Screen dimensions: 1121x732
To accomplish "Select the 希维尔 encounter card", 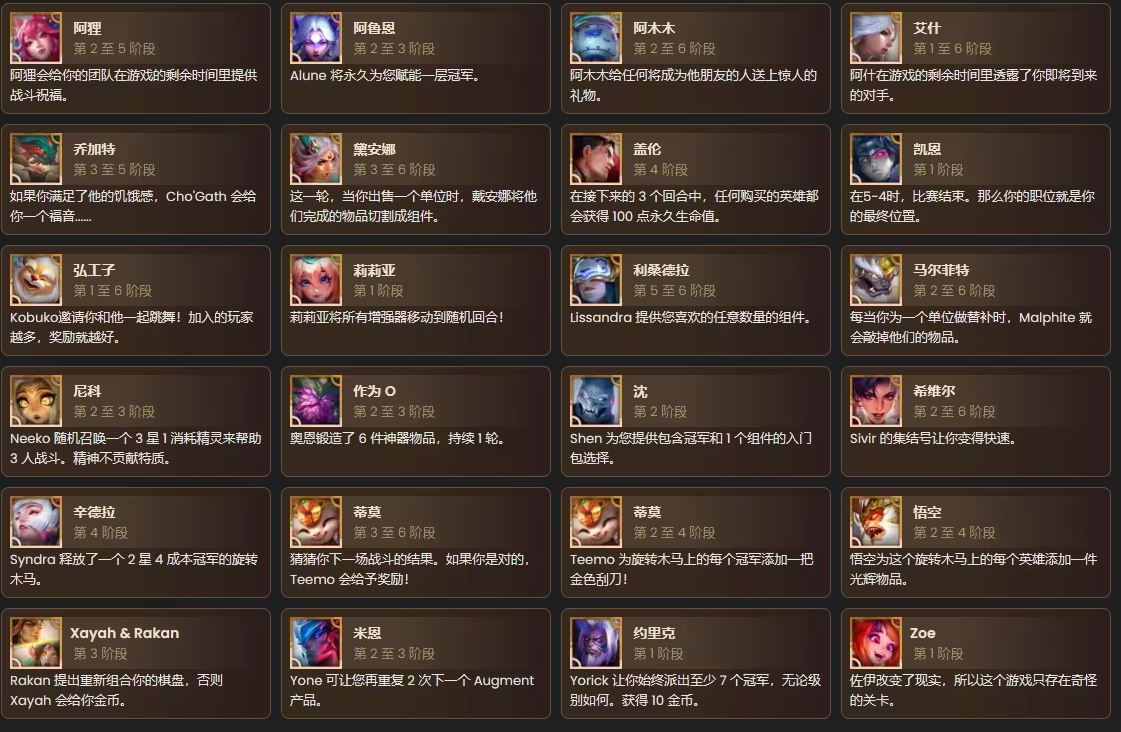I will pyautogui.click(x=975, y=421).
